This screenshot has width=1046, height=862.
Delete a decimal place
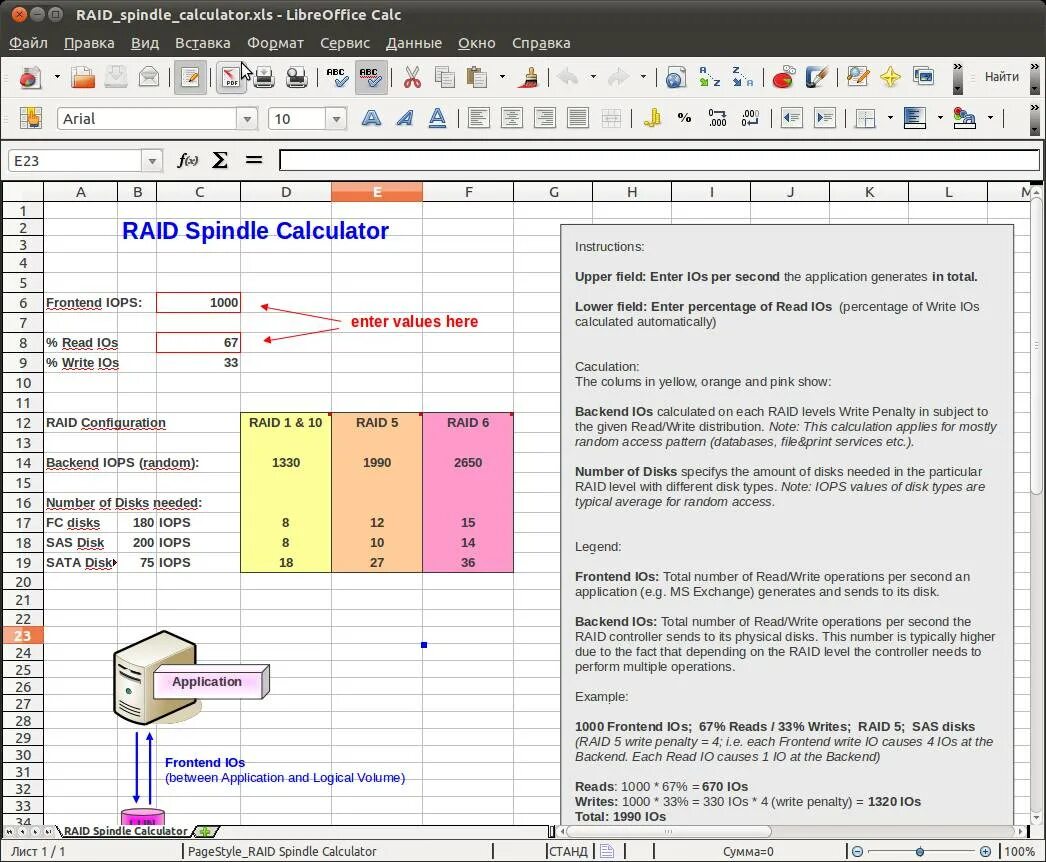pos(750,119)
